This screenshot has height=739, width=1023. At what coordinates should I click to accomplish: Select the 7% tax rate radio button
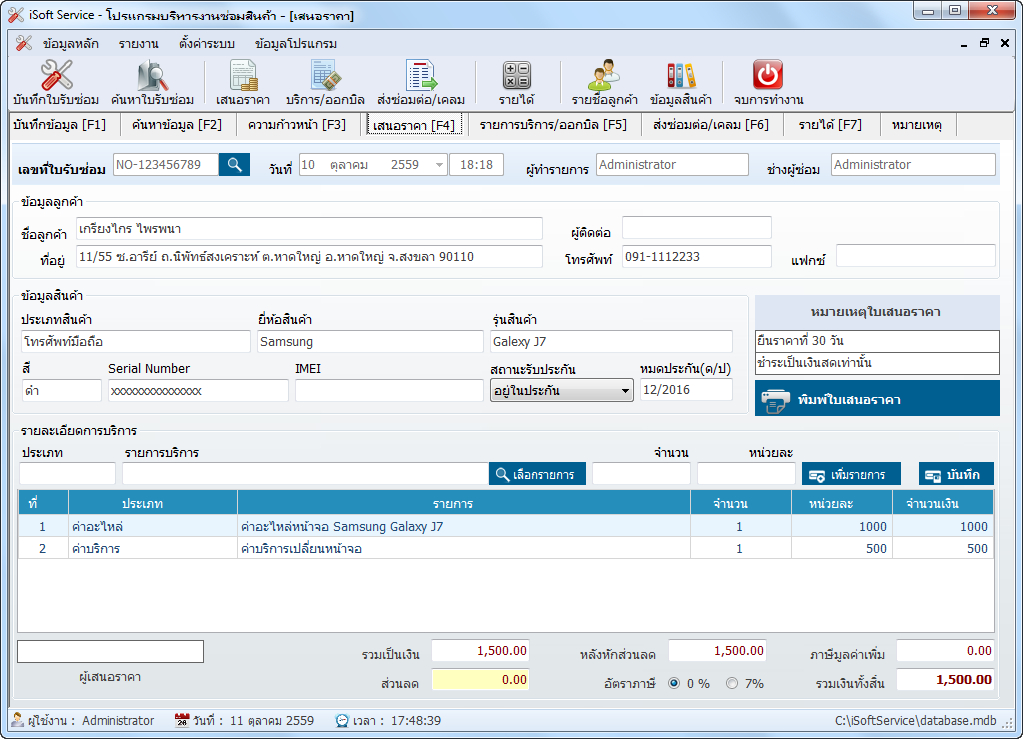(732, 683)
